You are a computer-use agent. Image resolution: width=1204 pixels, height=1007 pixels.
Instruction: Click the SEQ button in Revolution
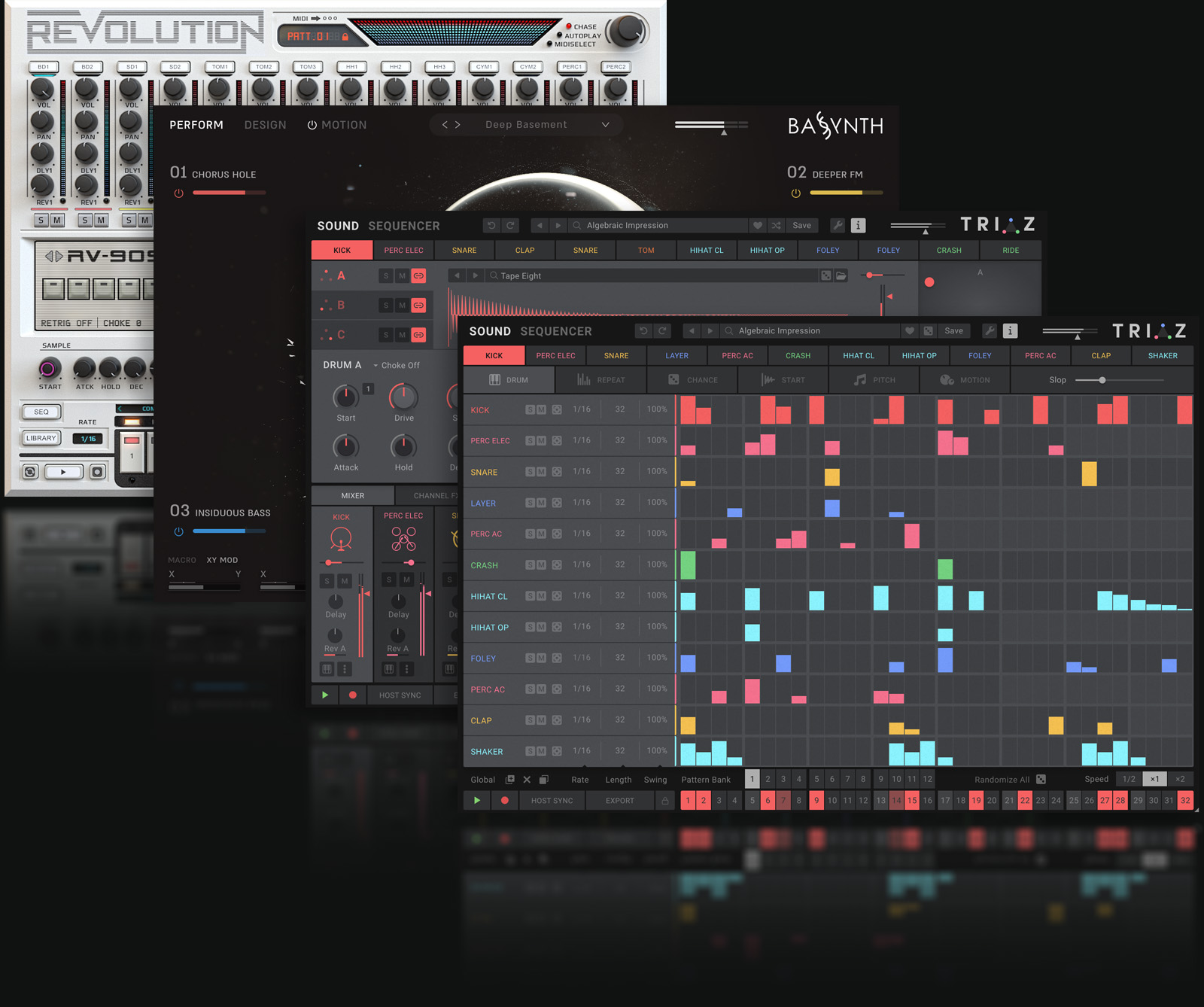pos(41,412)
